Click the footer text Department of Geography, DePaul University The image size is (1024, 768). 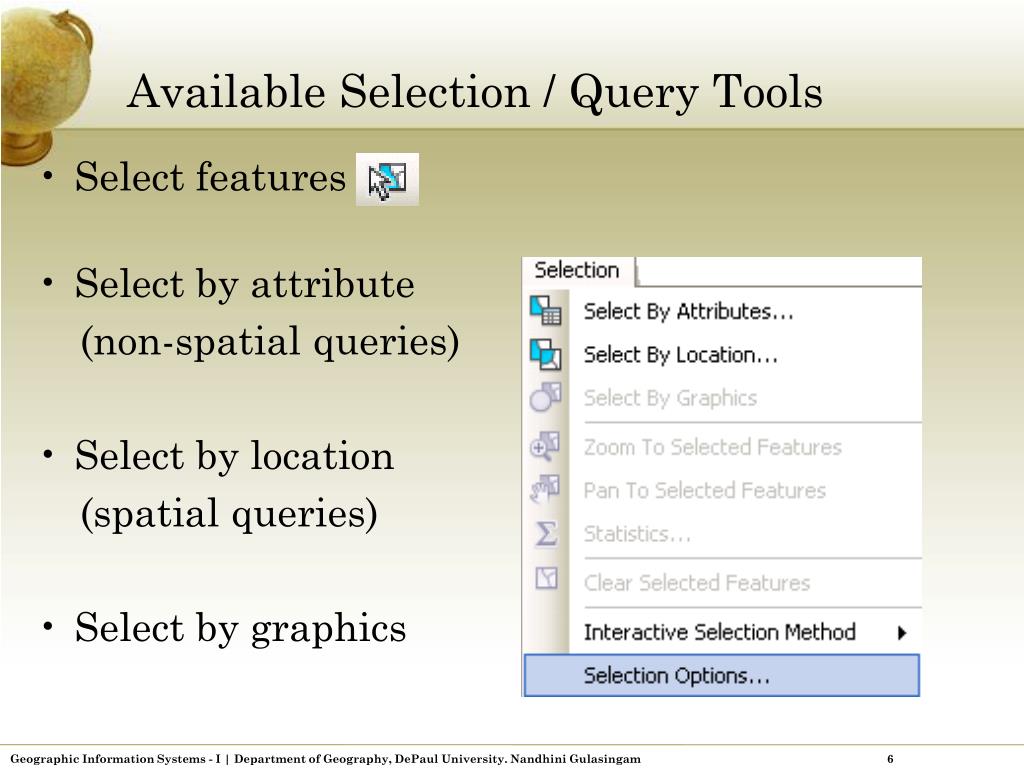pyautogui.click(x=371, y=759)
